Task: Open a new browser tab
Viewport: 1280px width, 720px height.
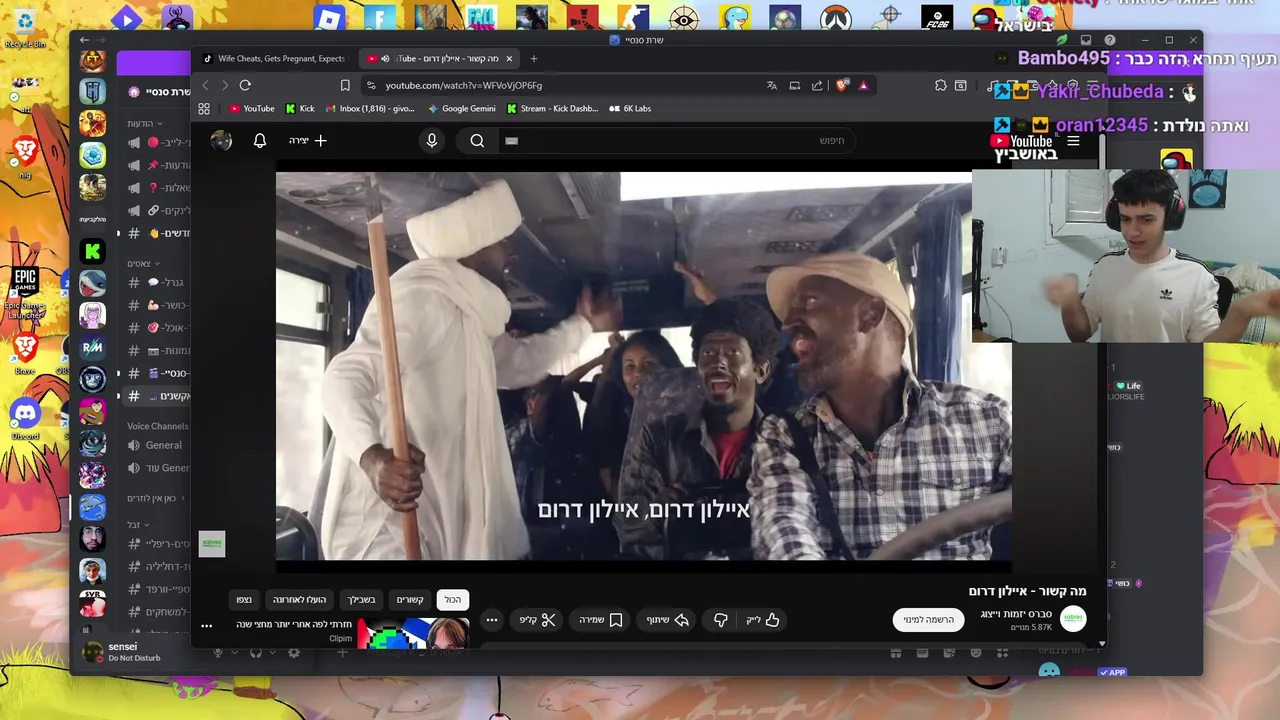Action: [533, 58]
